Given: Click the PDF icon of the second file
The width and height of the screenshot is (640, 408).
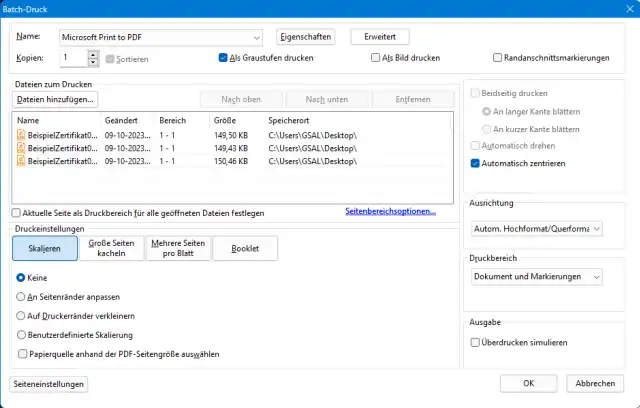Looking at the screenshot, I should click(21, 148).
